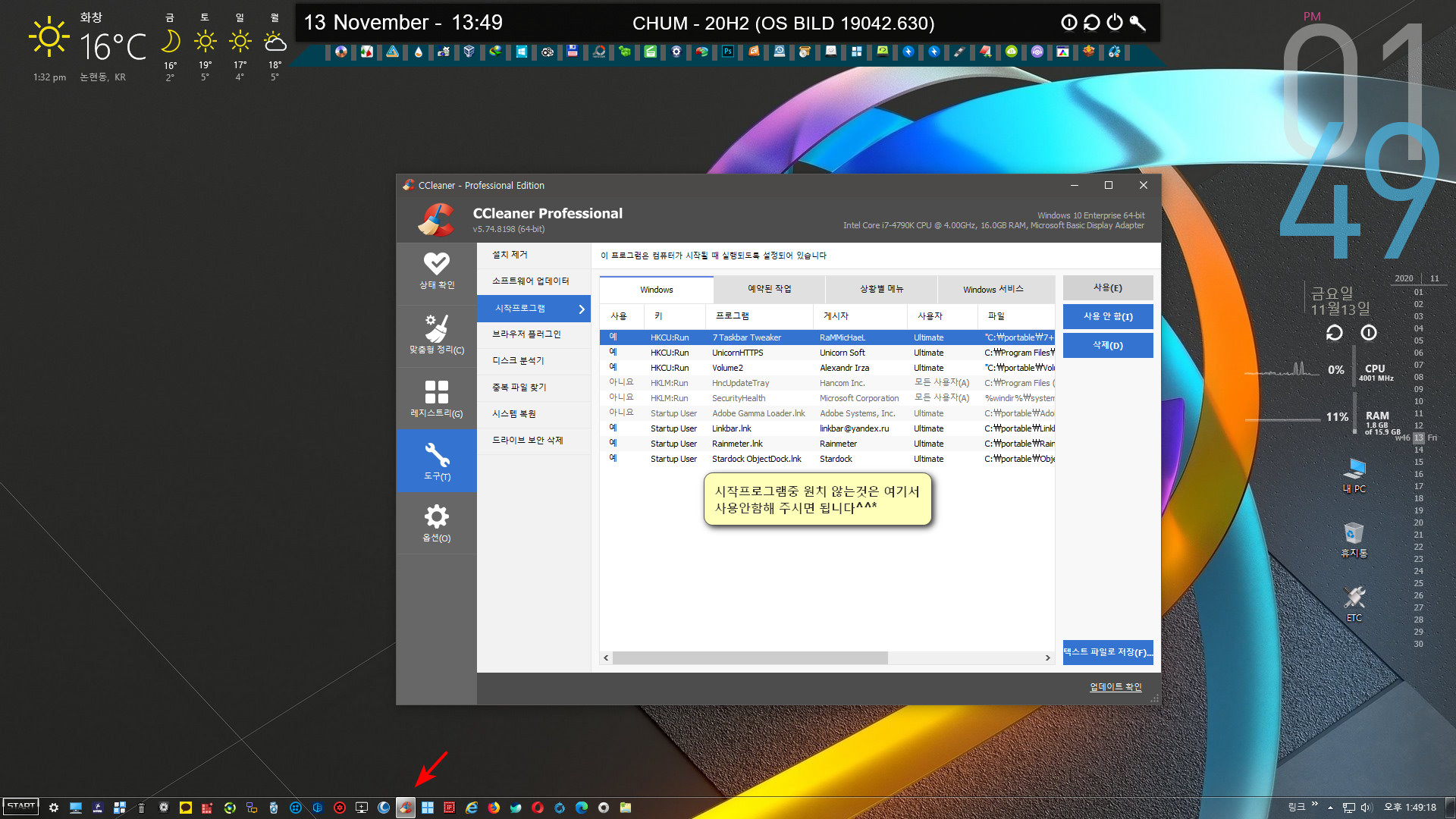This screenshot has height=819, width=1456.
Task: Switch to the Windows tab
Action: [656, 290]
